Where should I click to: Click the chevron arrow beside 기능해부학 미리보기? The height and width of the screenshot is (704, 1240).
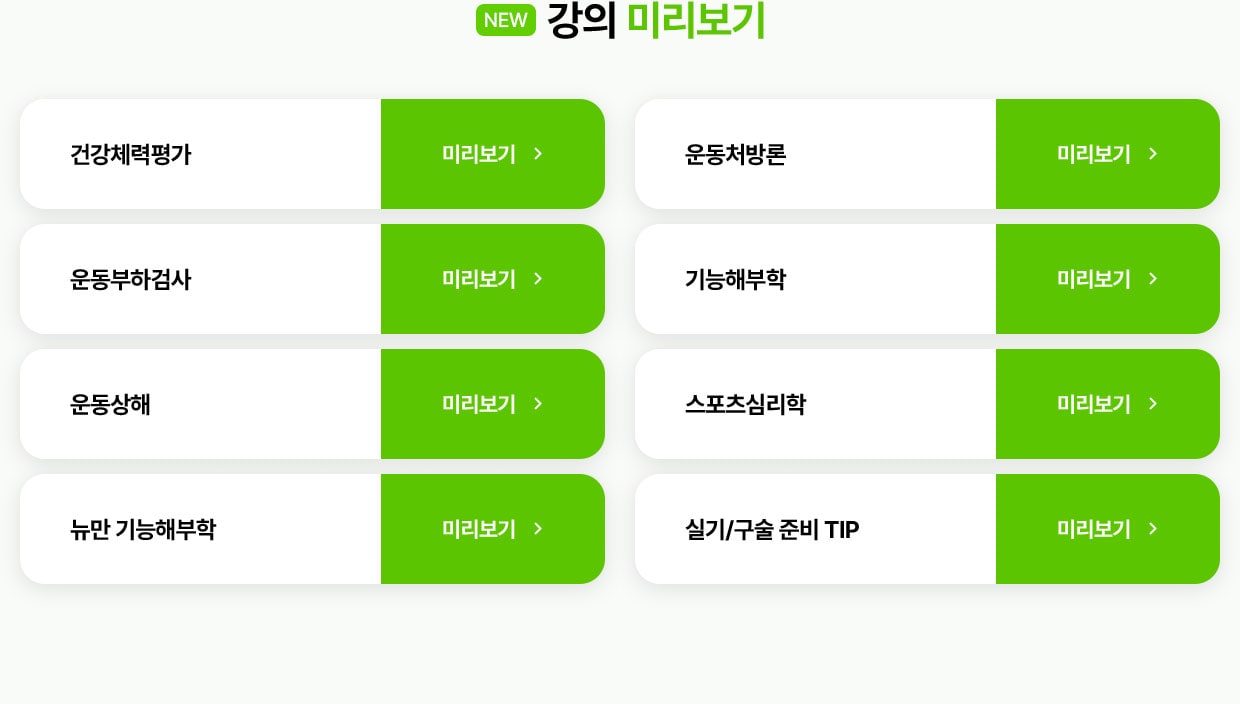1152,279
